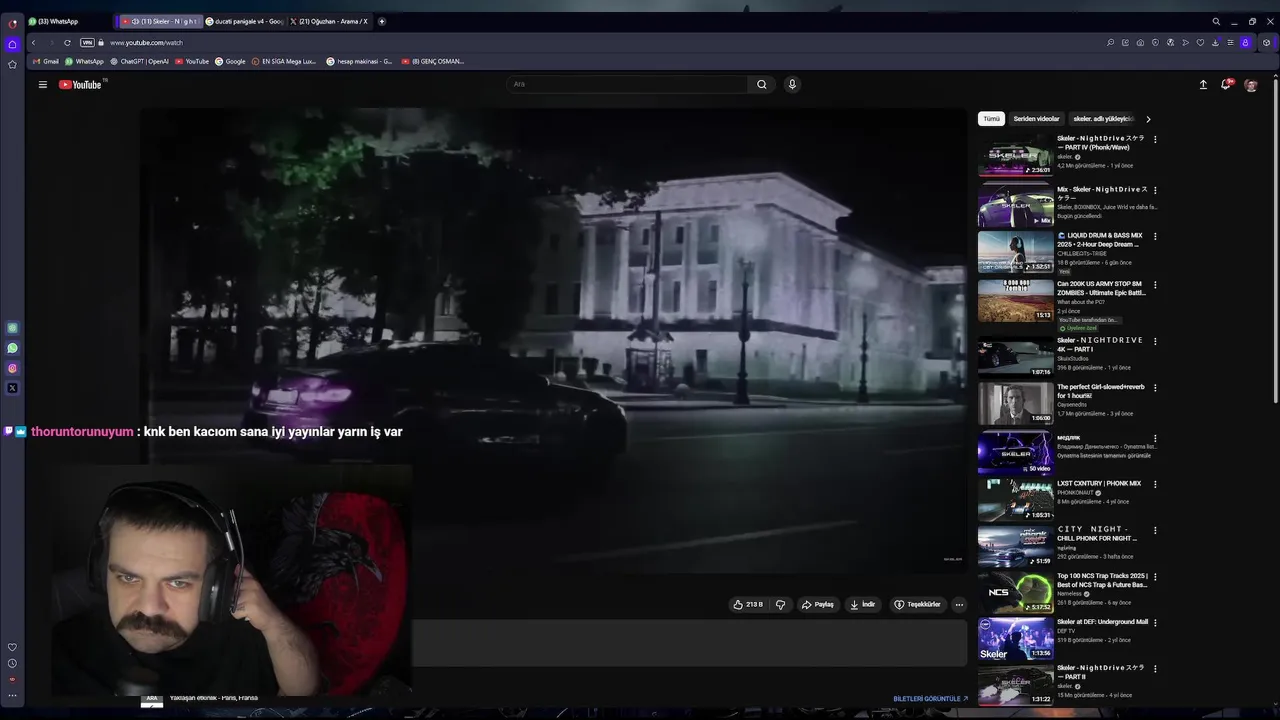Open Skeler at DEF: Underground Mall thumbnail
Viewport: 1280px width, 720px height.
(1015, 639)
